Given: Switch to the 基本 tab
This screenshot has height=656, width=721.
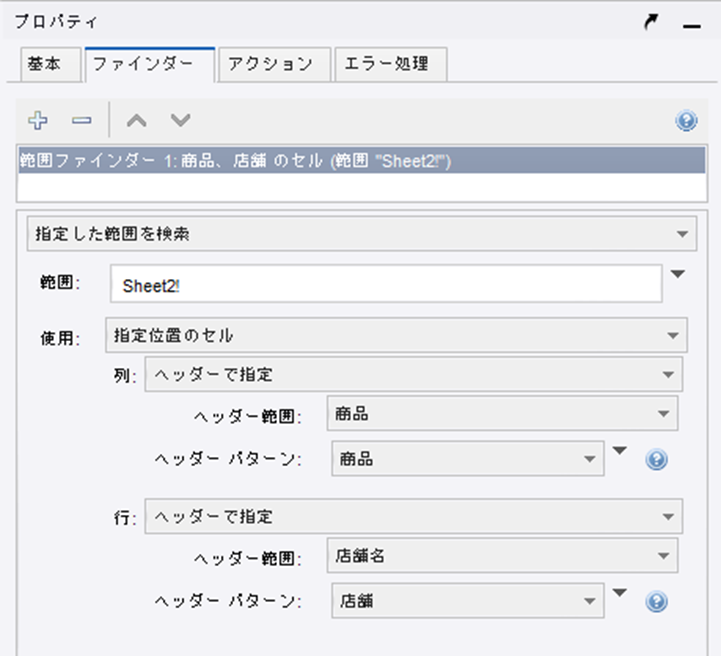Looking at the screenshot, I should (x=51, y=64).
